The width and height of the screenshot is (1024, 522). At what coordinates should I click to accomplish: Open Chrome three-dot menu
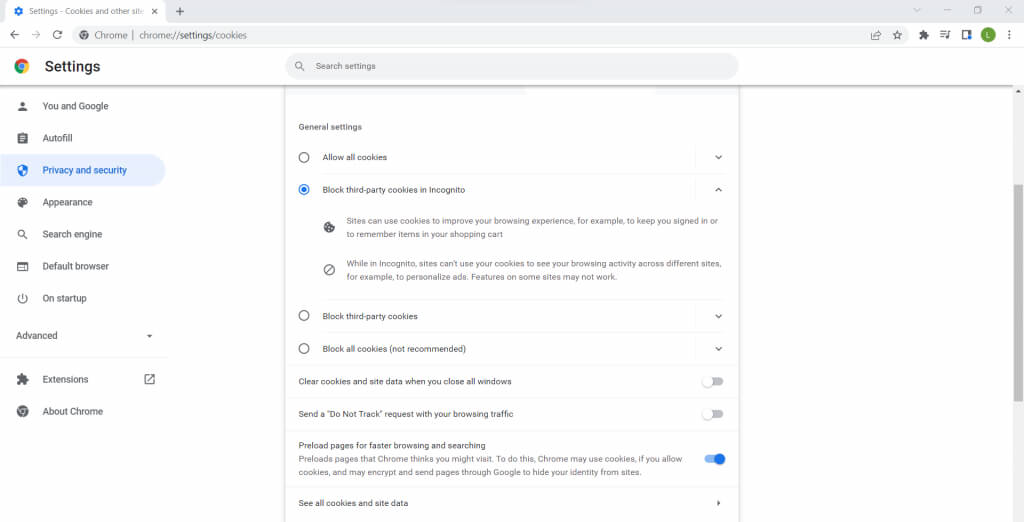coord(1009,35)
